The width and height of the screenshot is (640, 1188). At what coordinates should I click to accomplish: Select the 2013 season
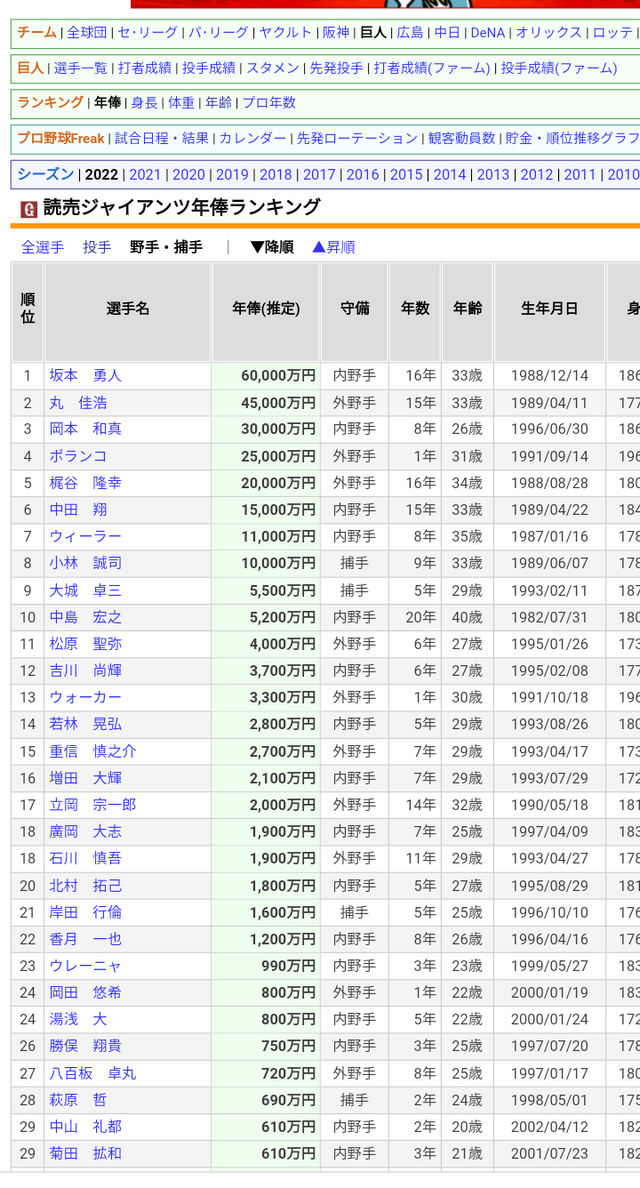493,175
